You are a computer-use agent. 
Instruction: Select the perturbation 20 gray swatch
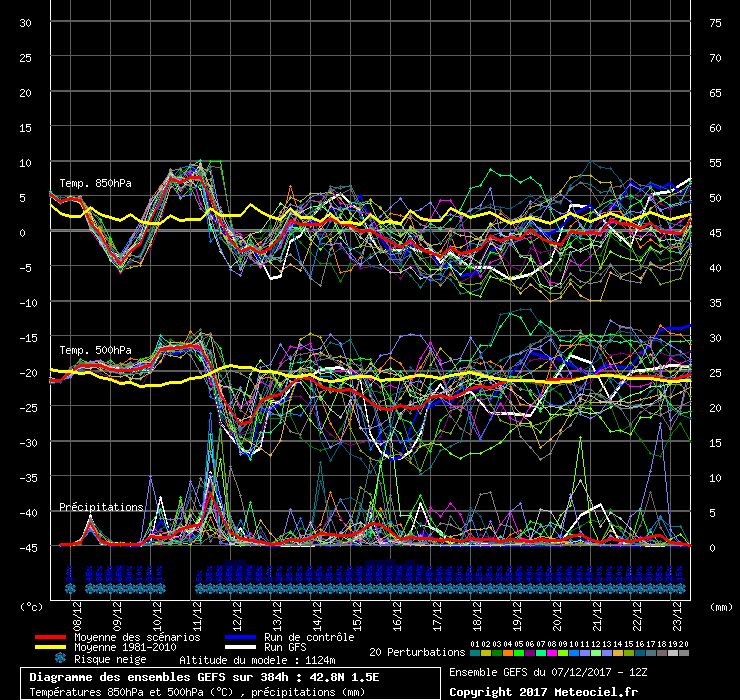(x=684, y=653)
